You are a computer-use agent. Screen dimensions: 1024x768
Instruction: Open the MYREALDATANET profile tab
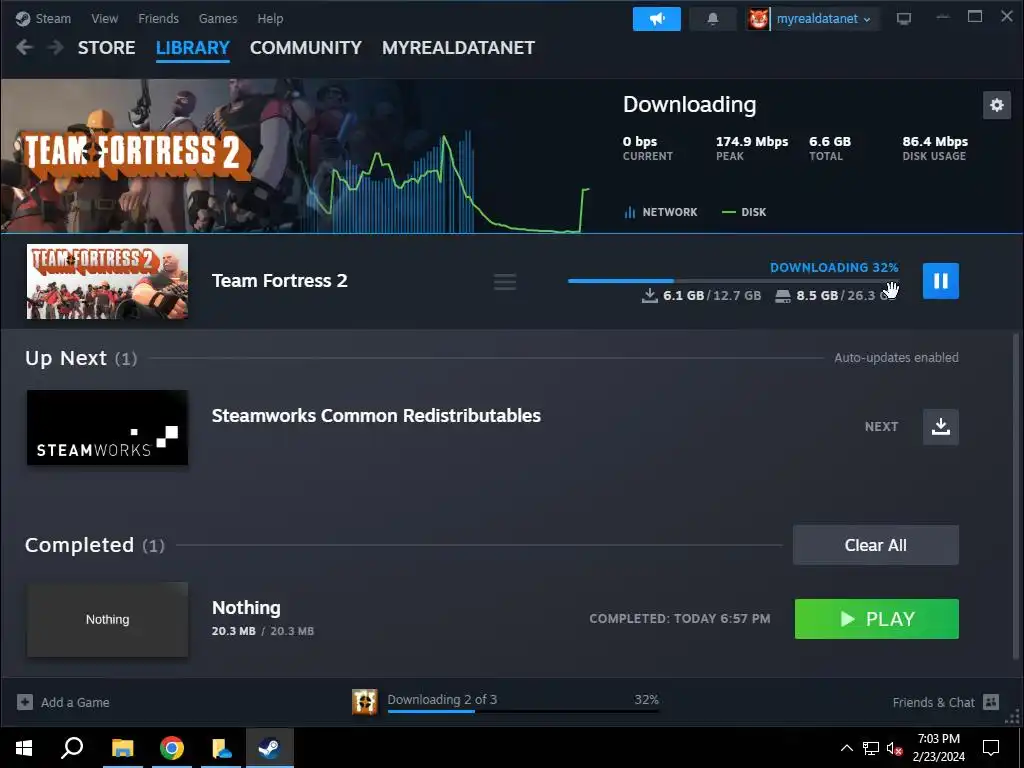coord(458,48)
